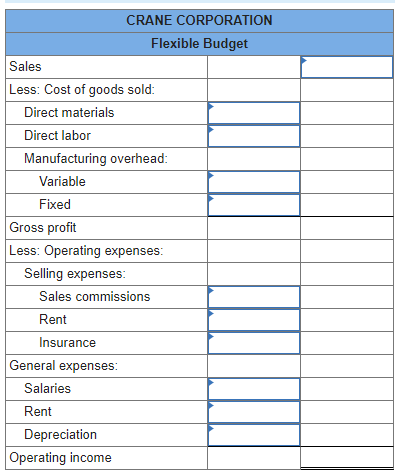395x471 pixels.
Task: Click the Flexible Budget header
Action: [x=199, y=44]
